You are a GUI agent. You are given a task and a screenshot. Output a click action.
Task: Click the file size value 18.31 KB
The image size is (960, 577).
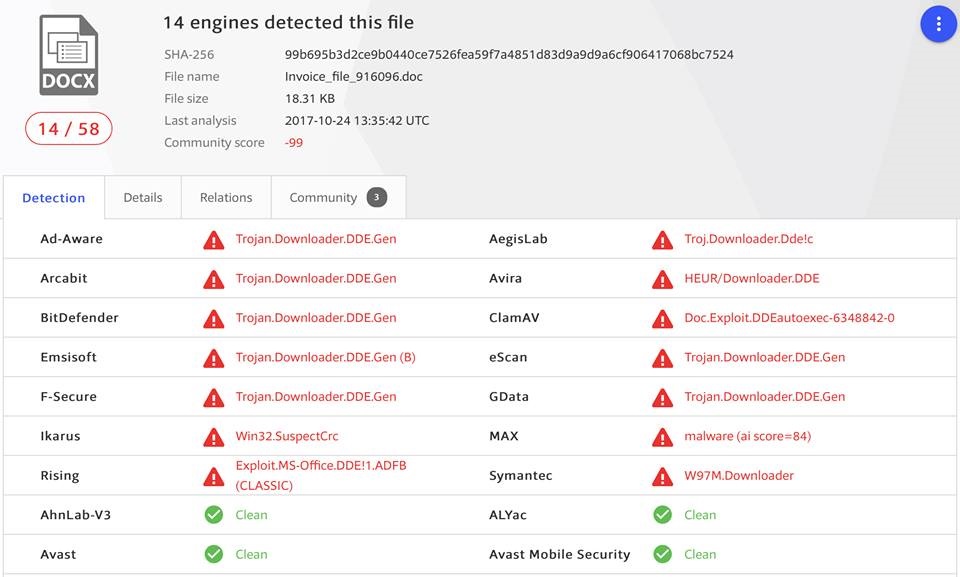[x=310, y=99]
